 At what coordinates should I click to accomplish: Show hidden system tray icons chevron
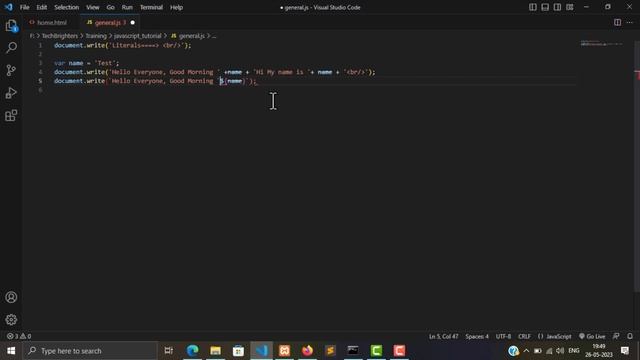[x=526, y=351]
